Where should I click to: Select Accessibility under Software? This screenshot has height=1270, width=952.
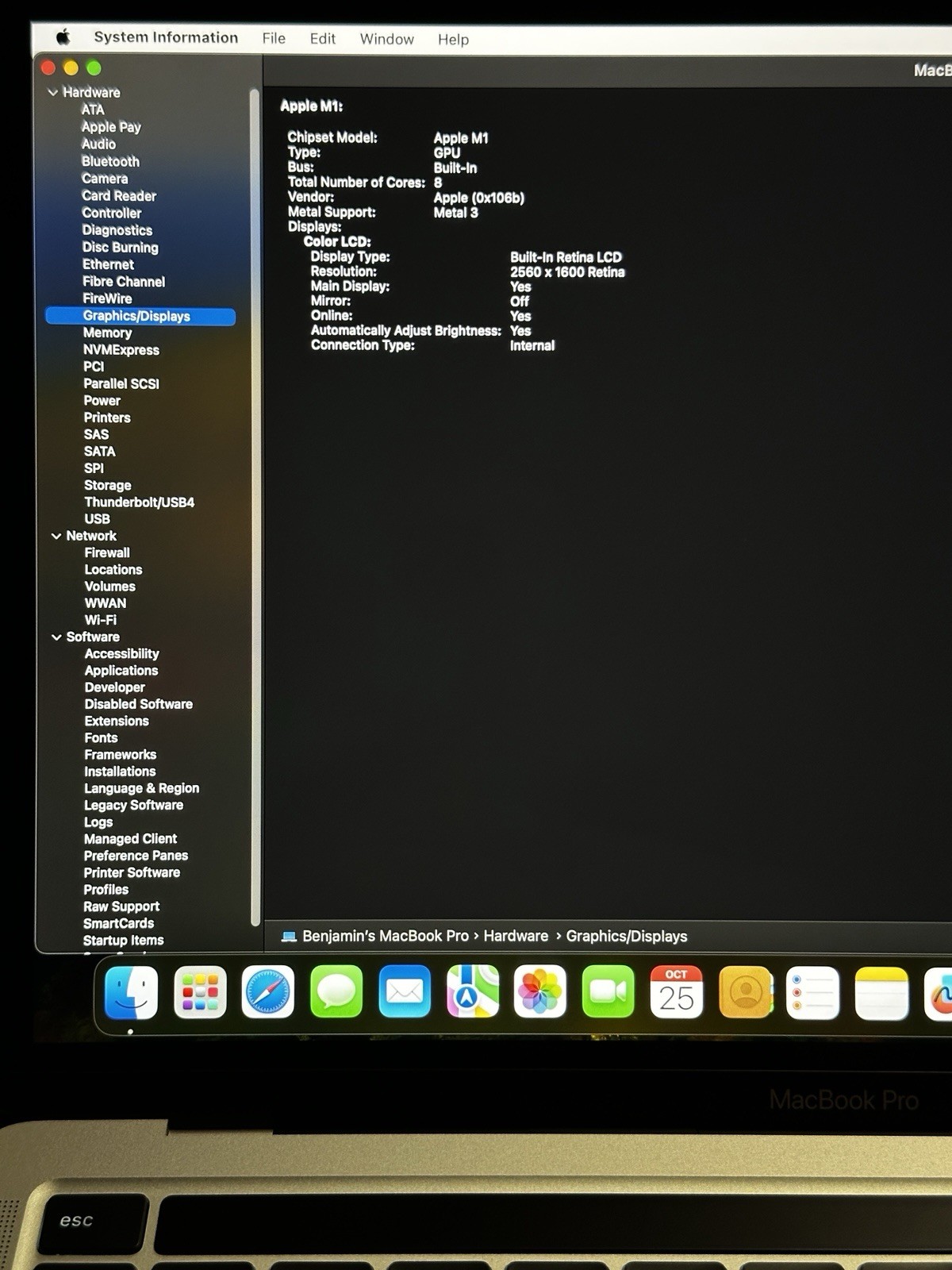pos(122,654)
